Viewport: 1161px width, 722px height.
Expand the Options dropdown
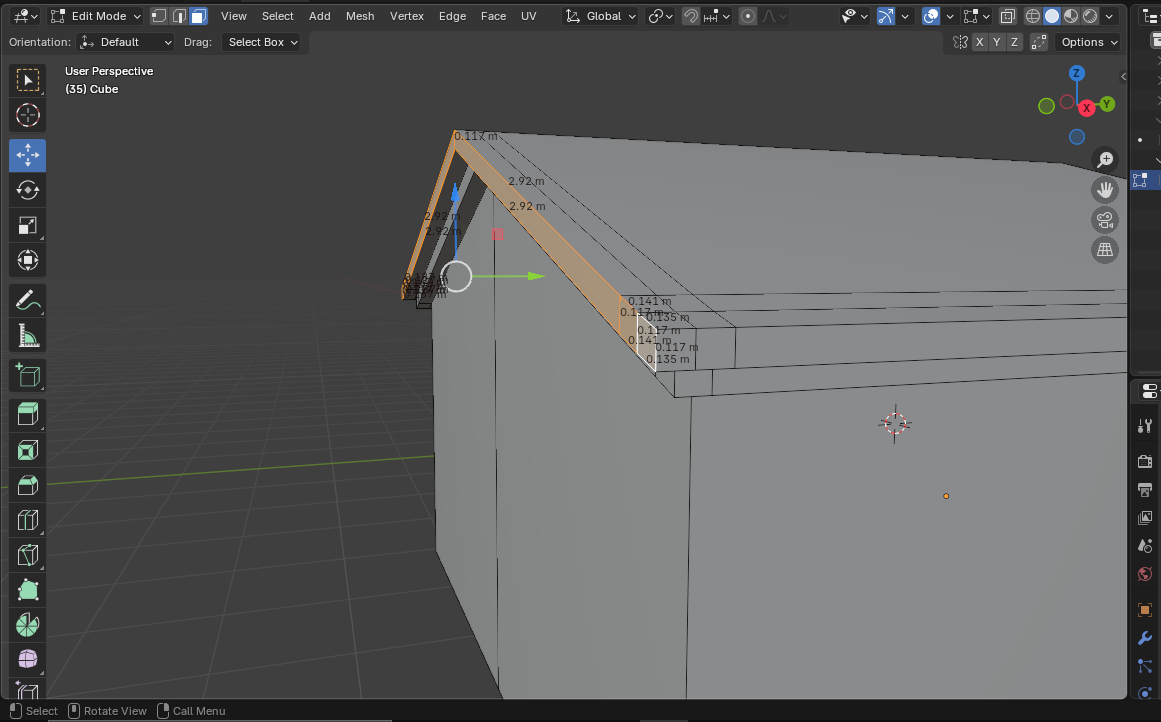coord(1088,42)
